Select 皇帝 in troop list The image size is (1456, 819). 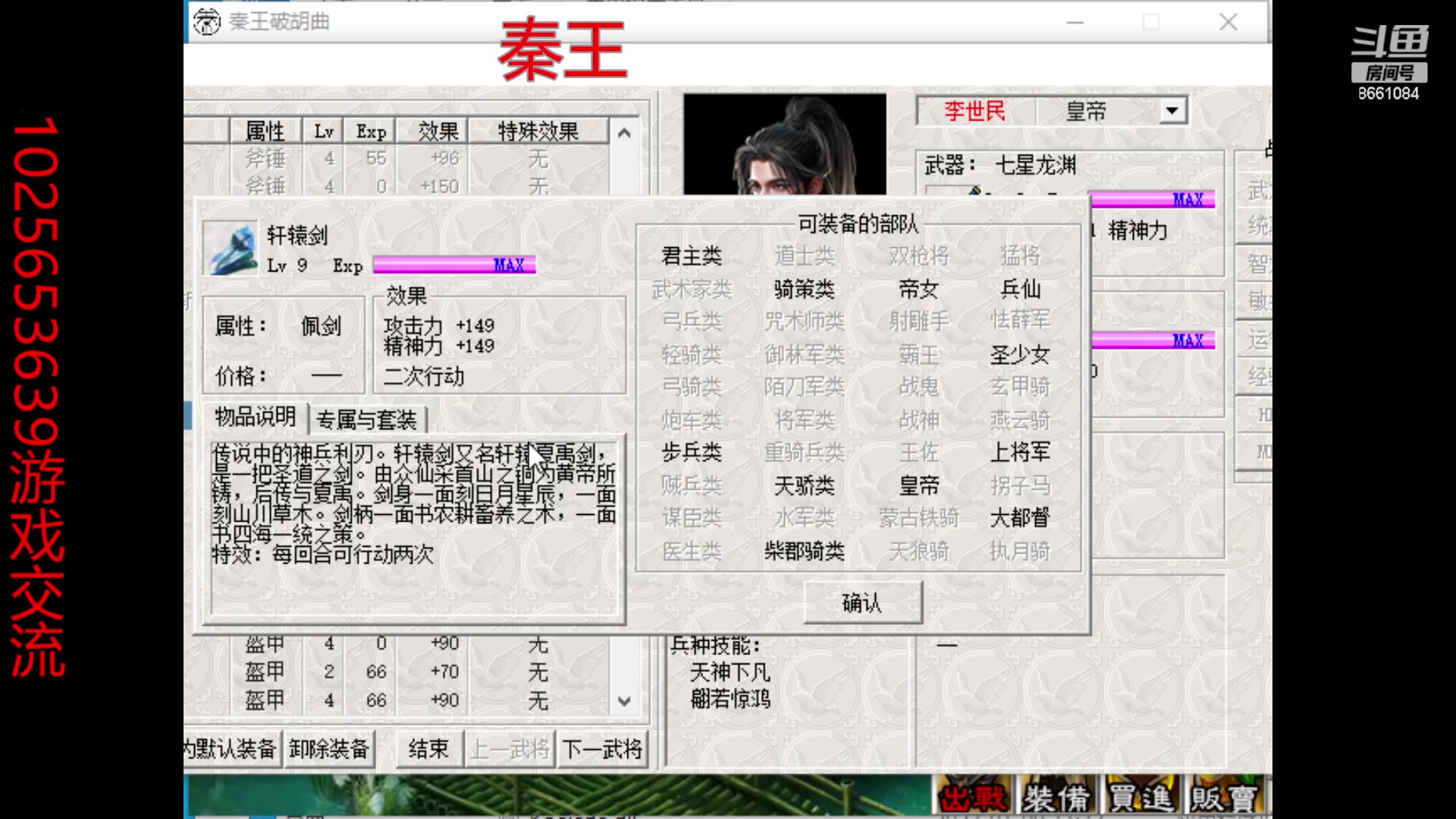click(918, 485)
